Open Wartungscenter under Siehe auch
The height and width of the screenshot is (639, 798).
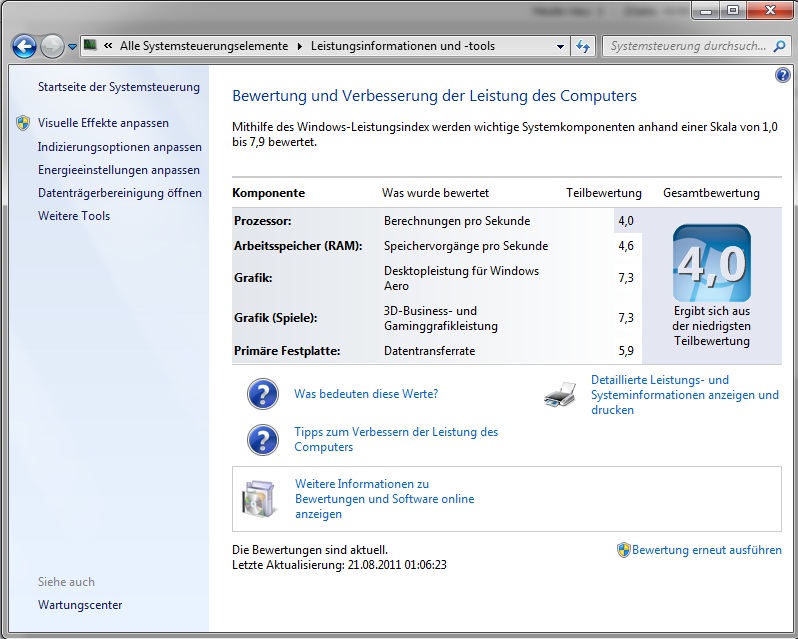[x=80, y=605]
